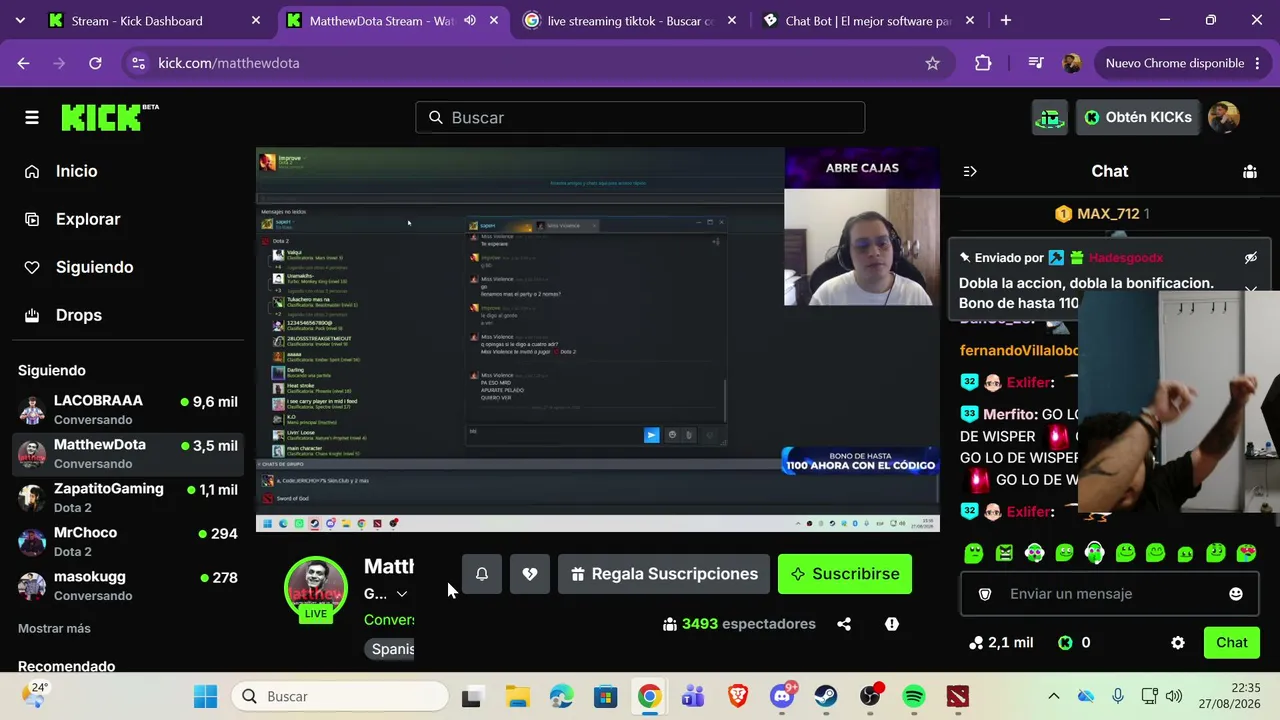Switch to Chat Bot tab
Screen dimensions: 1280x720
pyautogui.click(x=868, y=21)
